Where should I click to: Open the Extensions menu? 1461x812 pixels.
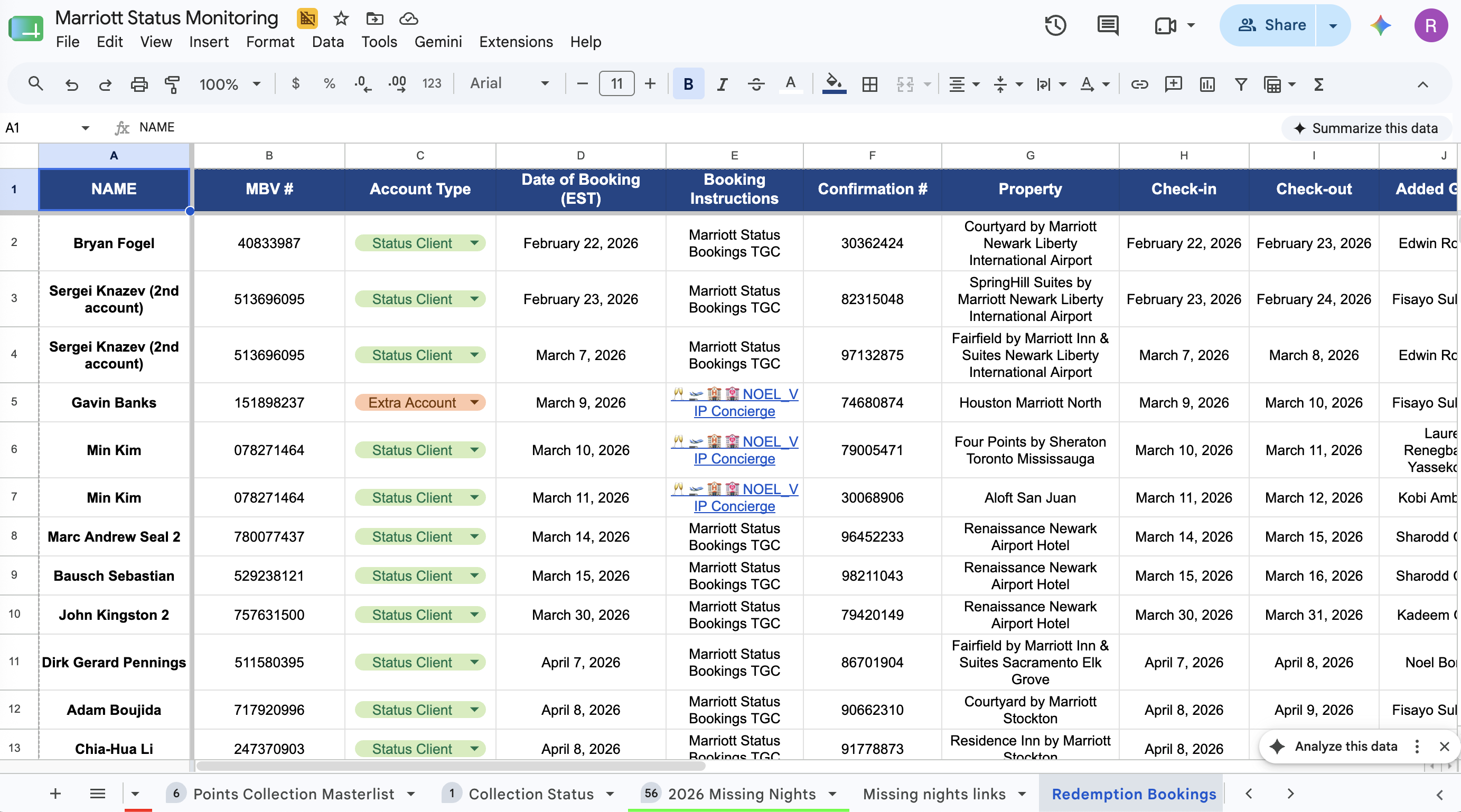(516, 42)
